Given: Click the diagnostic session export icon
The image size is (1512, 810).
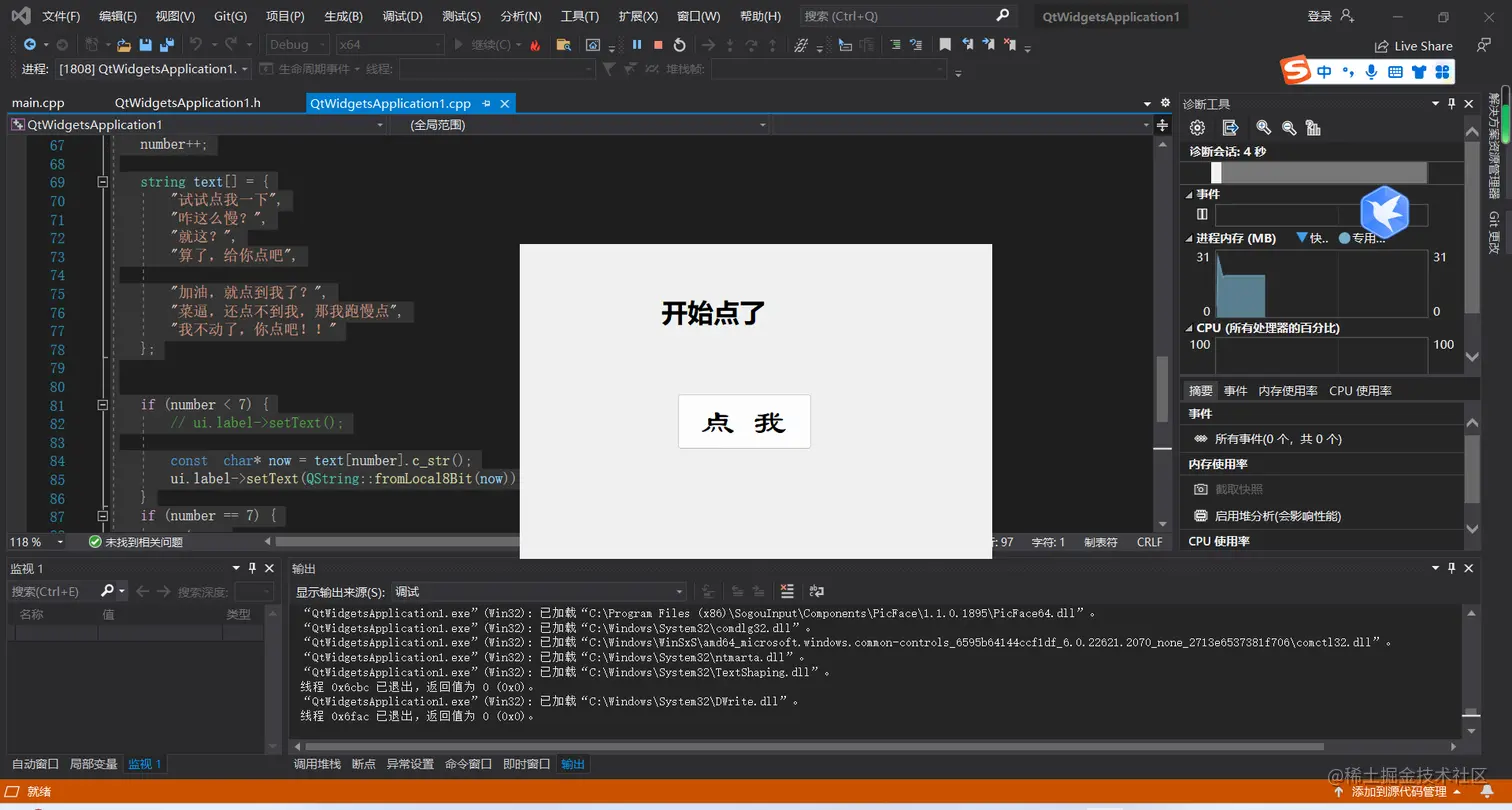Looking at the screenshot, I should click(x=1231, y=128).
